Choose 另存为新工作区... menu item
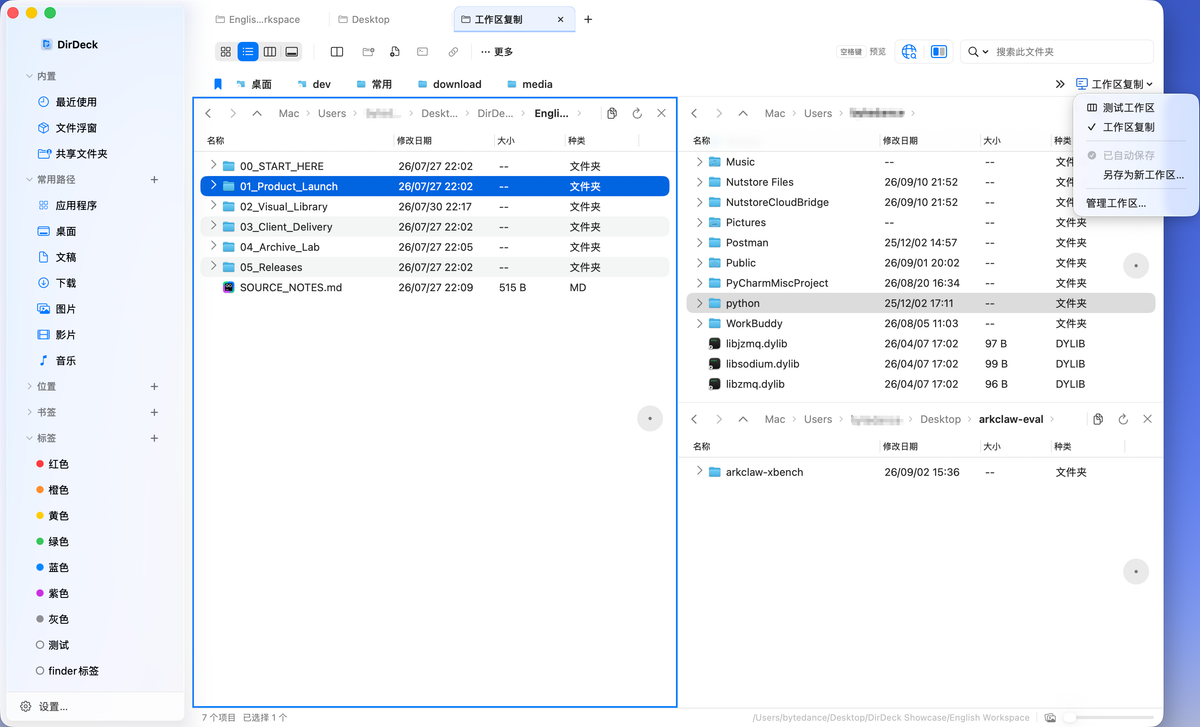1200x727 pixels. 1143,174
